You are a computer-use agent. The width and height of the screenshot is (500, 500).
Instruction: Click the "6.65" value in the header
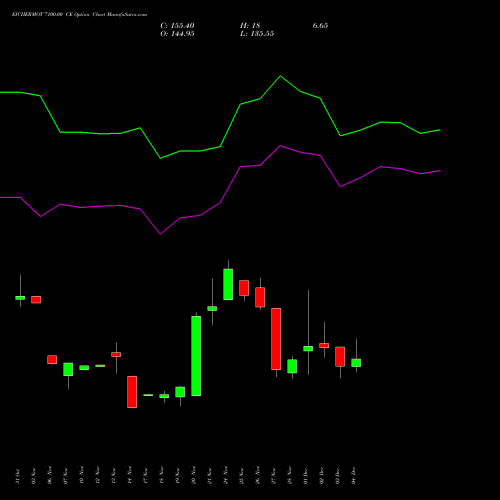click(x=320, y=26)
